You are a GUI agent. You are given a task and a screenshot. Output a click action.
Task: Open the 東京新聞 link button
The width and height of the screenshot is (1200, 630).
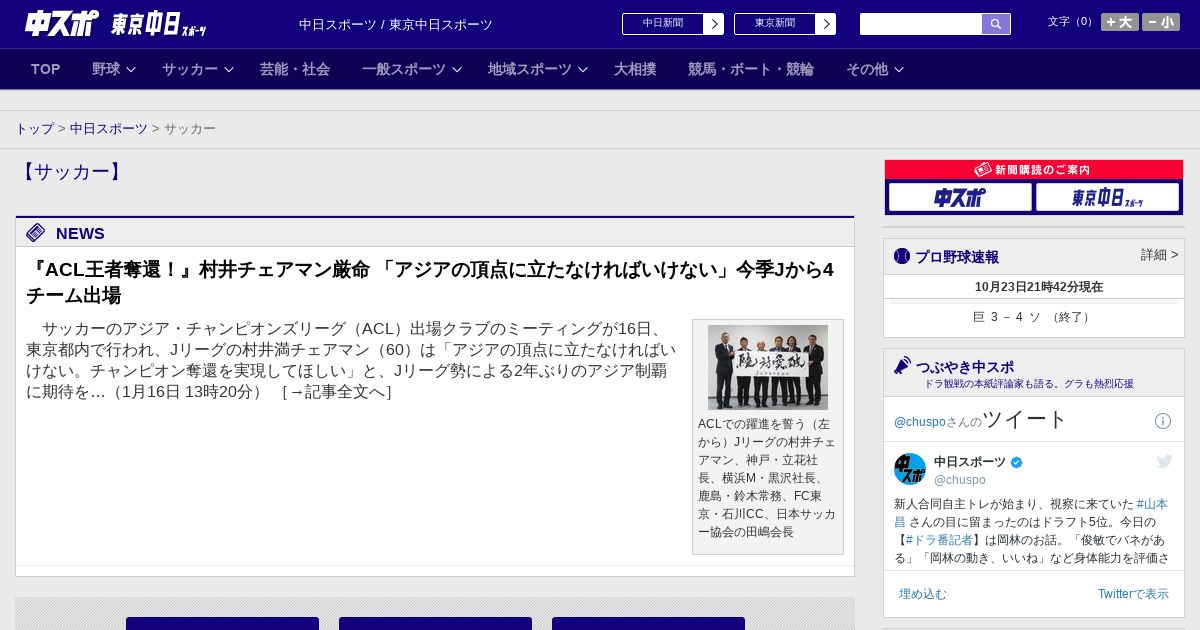[775, 24]
